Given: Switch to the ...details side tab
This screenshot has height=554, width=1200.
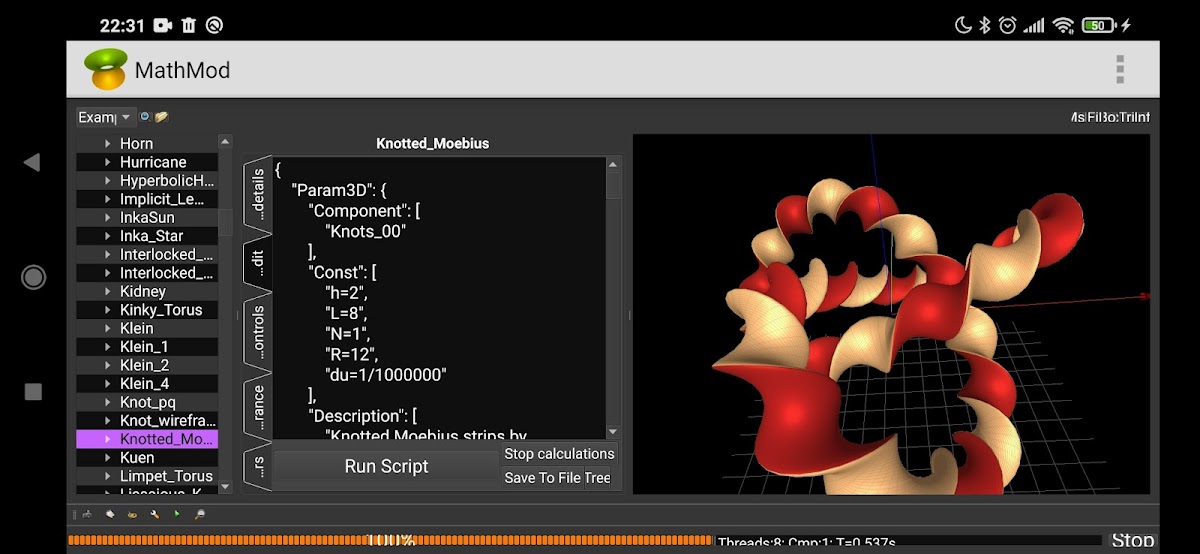Looking at the screenshot, I should (x=258, y=194).
